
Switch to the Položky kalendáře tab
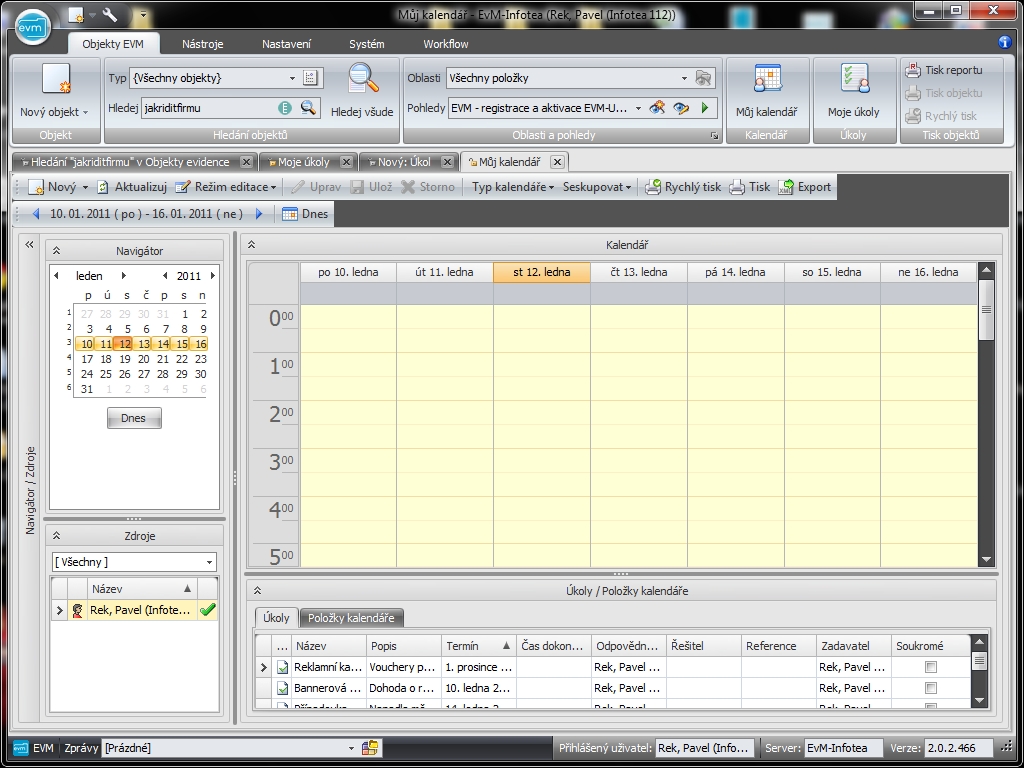click(351, 618)
